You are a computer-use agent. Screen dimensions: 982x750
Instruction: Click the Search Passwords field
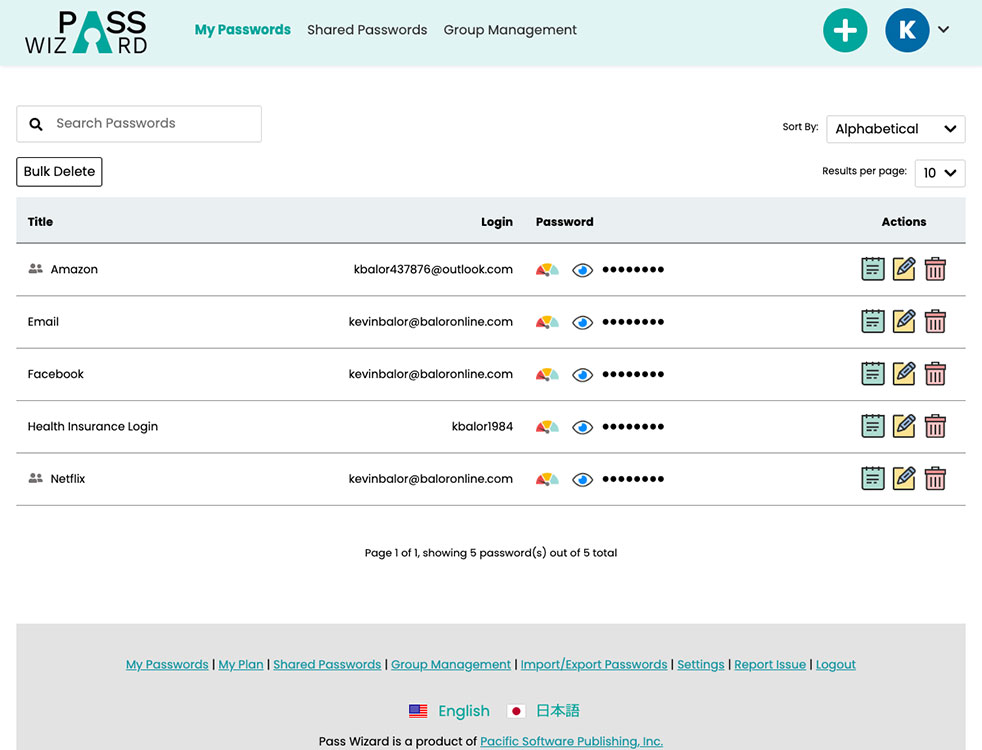pos(139,124)
